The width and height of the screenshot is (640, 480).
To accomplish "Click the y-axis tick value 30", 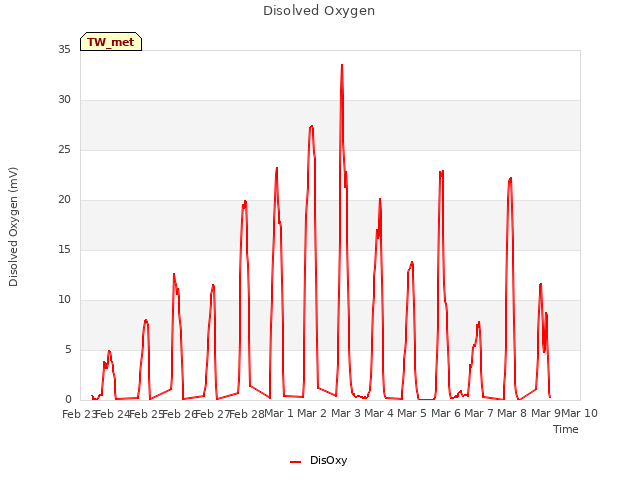I will point(64,100).
